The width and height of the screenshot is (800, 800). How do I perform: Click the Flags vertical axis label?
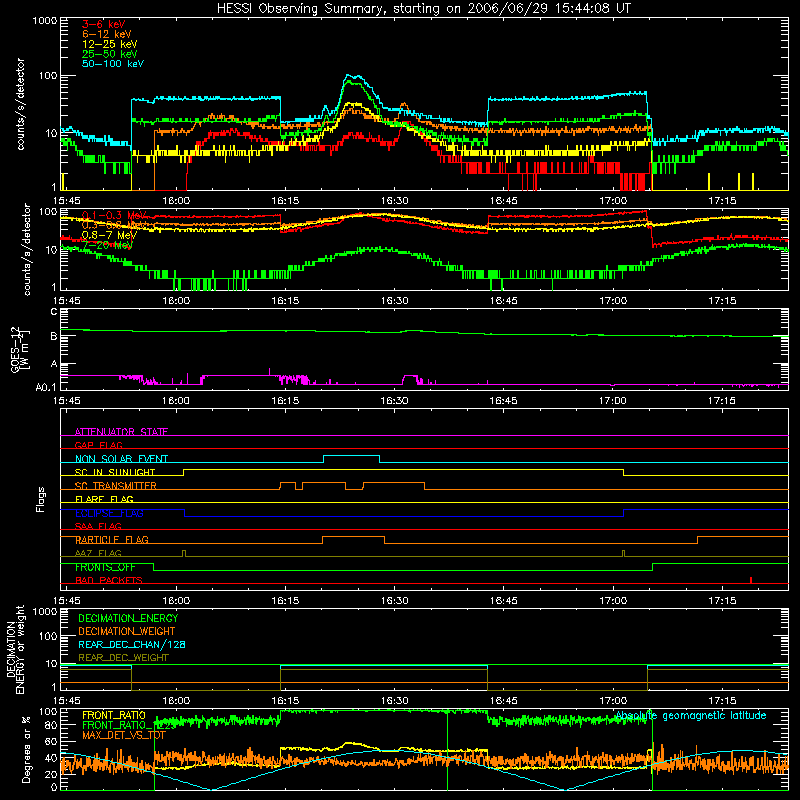(x=41, y=499)
